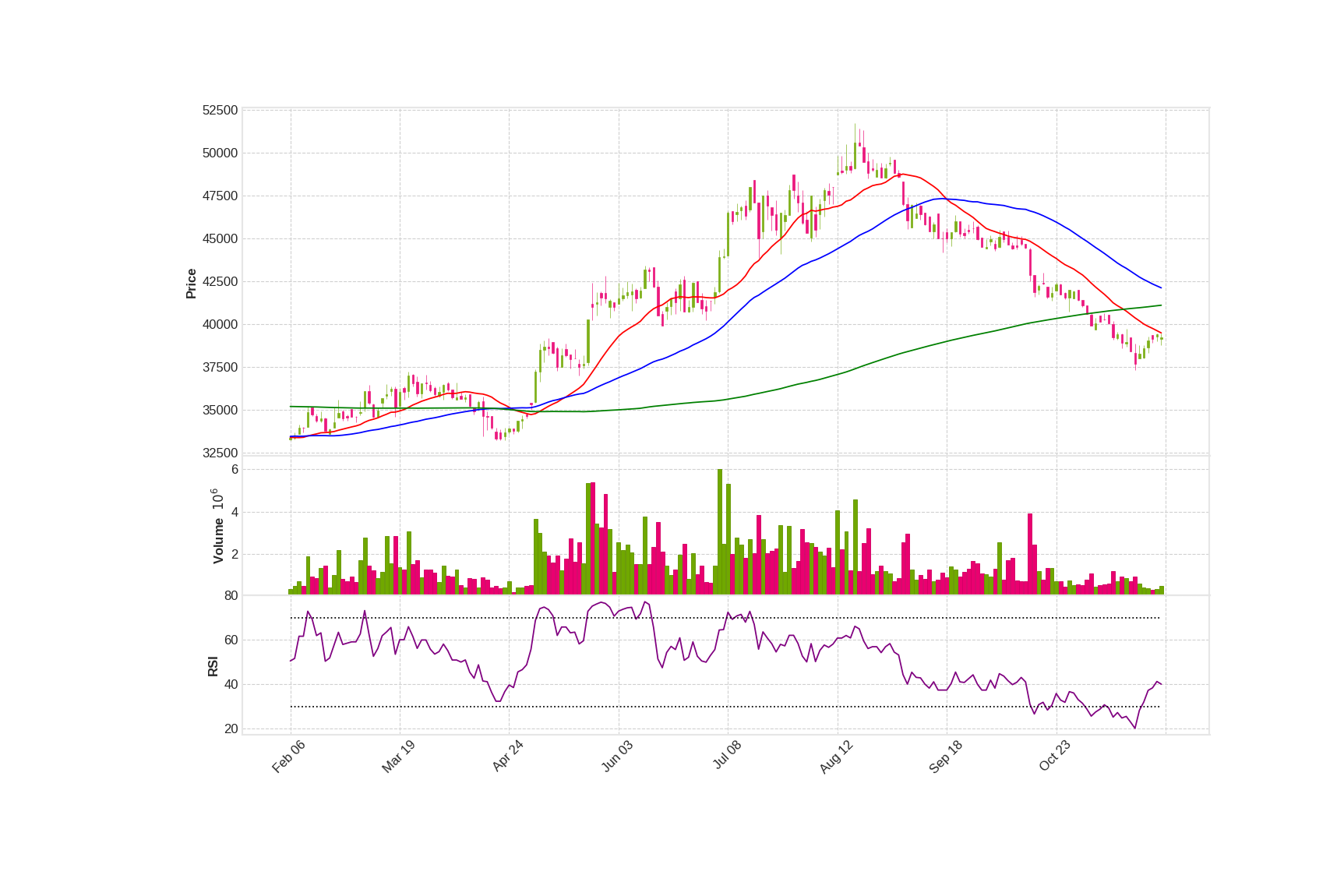1344x896 pixels.
Task: Click the right end of the green moving average
Action: (1161, 305)
